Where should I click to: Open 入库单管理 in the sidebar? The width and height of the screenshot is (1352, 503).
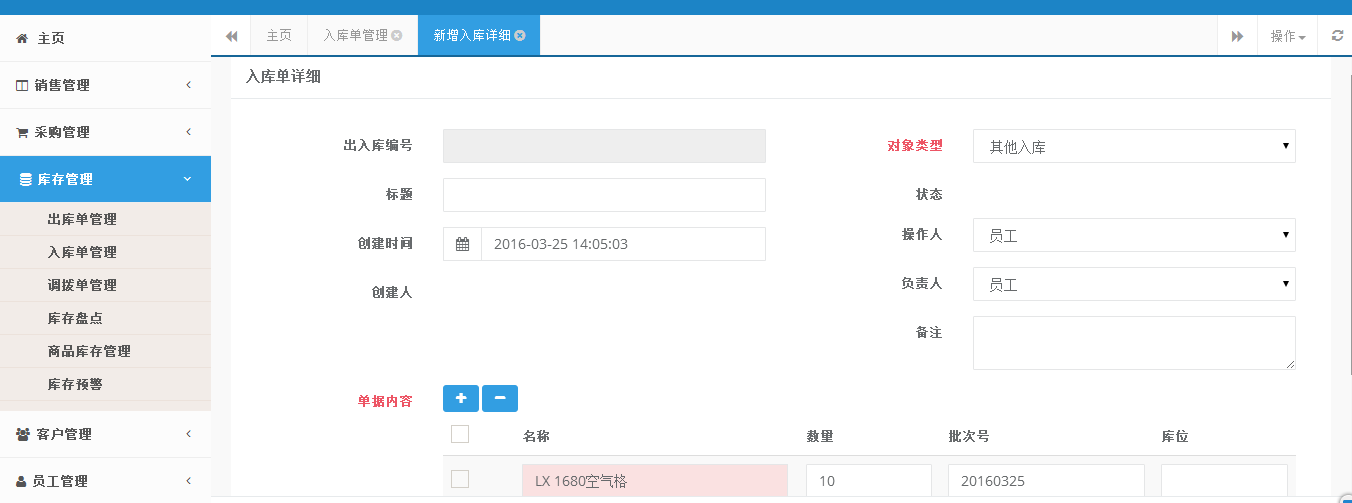82,252
